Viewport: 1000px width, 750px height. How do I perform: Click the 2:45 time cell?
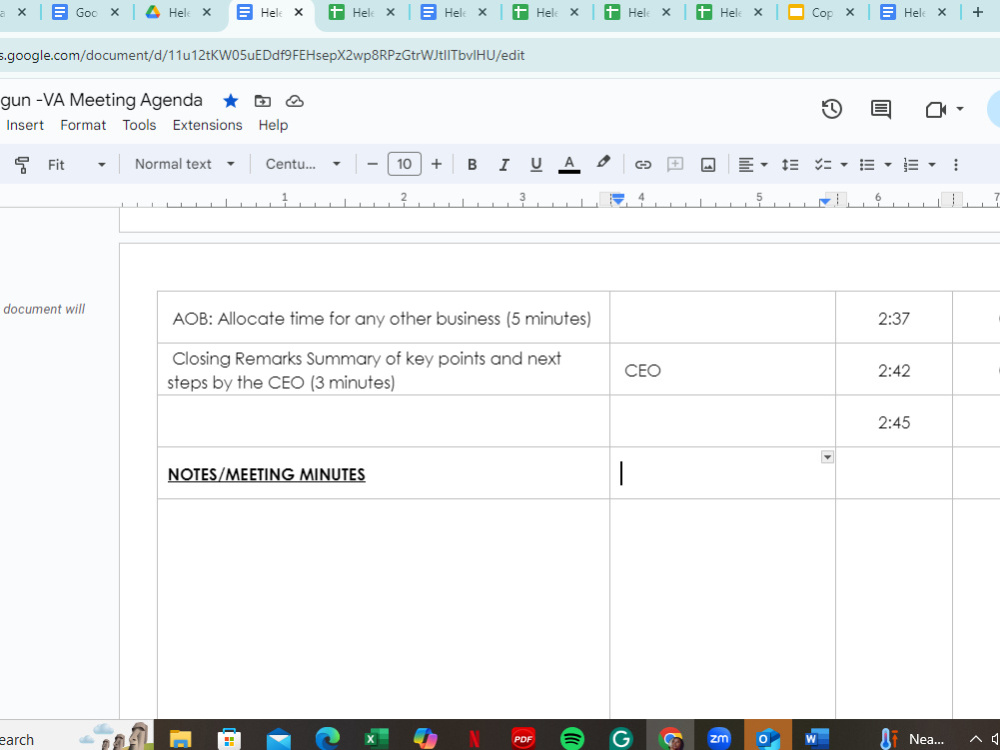tap(893, 422)
